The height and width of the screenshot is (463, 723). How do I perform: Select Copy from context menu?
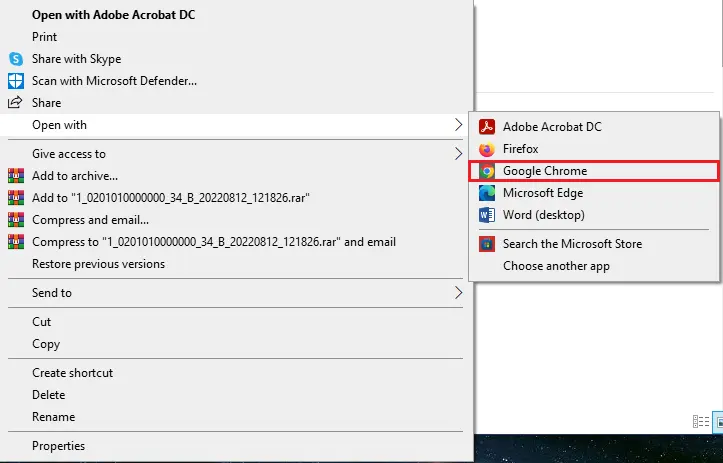235,344
